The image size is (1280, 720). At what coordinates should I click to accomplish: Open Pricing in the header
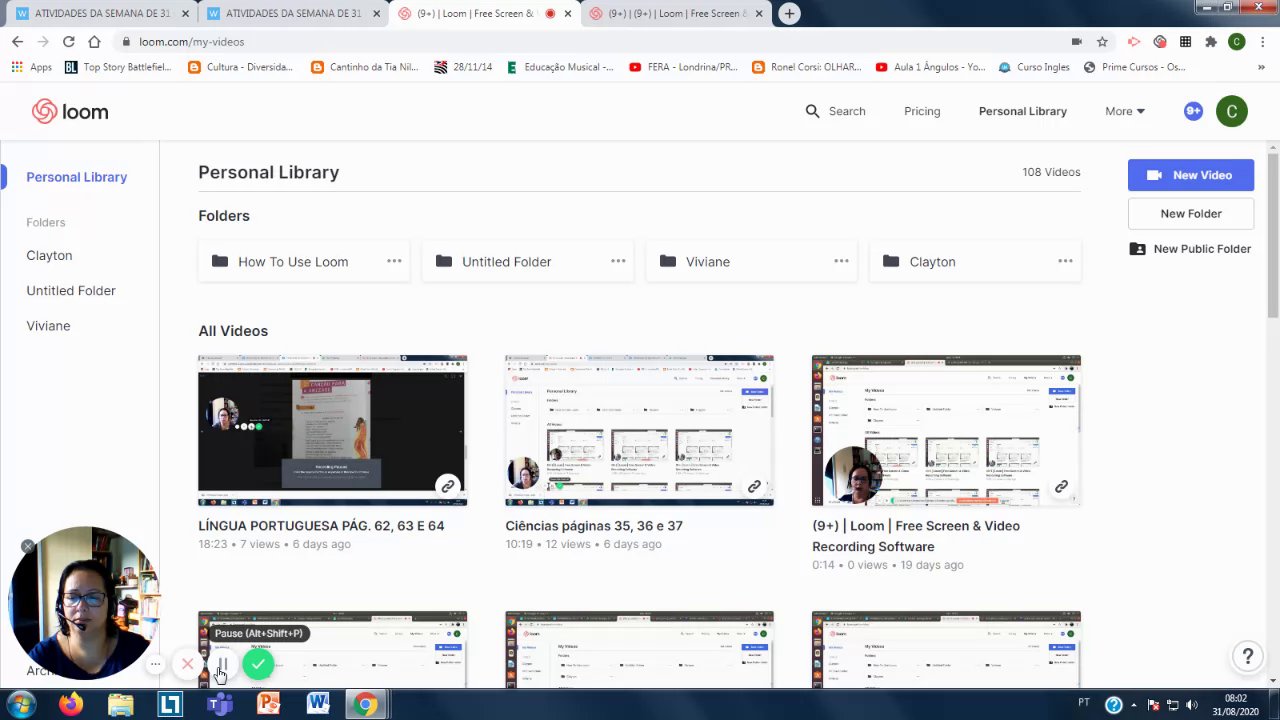click(x=922, y=111)
